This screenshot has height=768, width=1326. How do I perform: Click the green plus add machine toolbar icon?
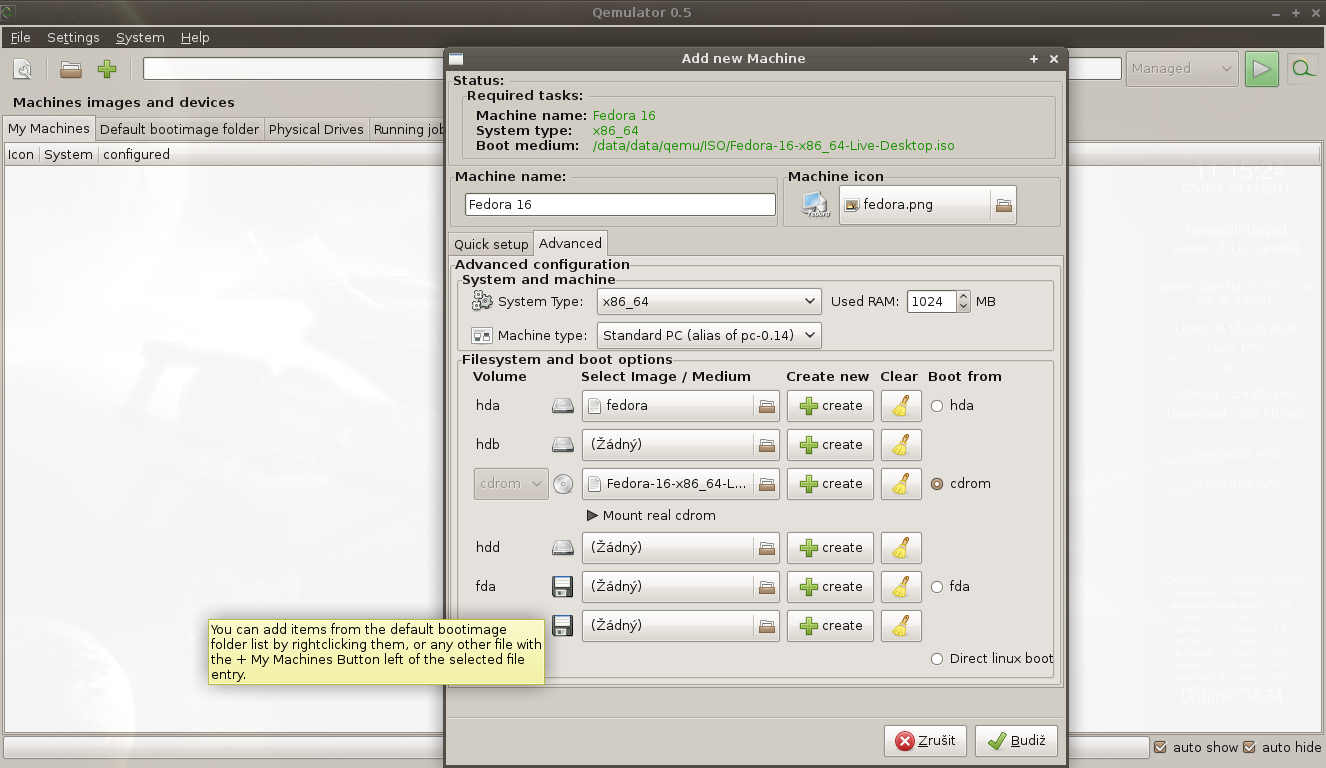pos(107,69)
